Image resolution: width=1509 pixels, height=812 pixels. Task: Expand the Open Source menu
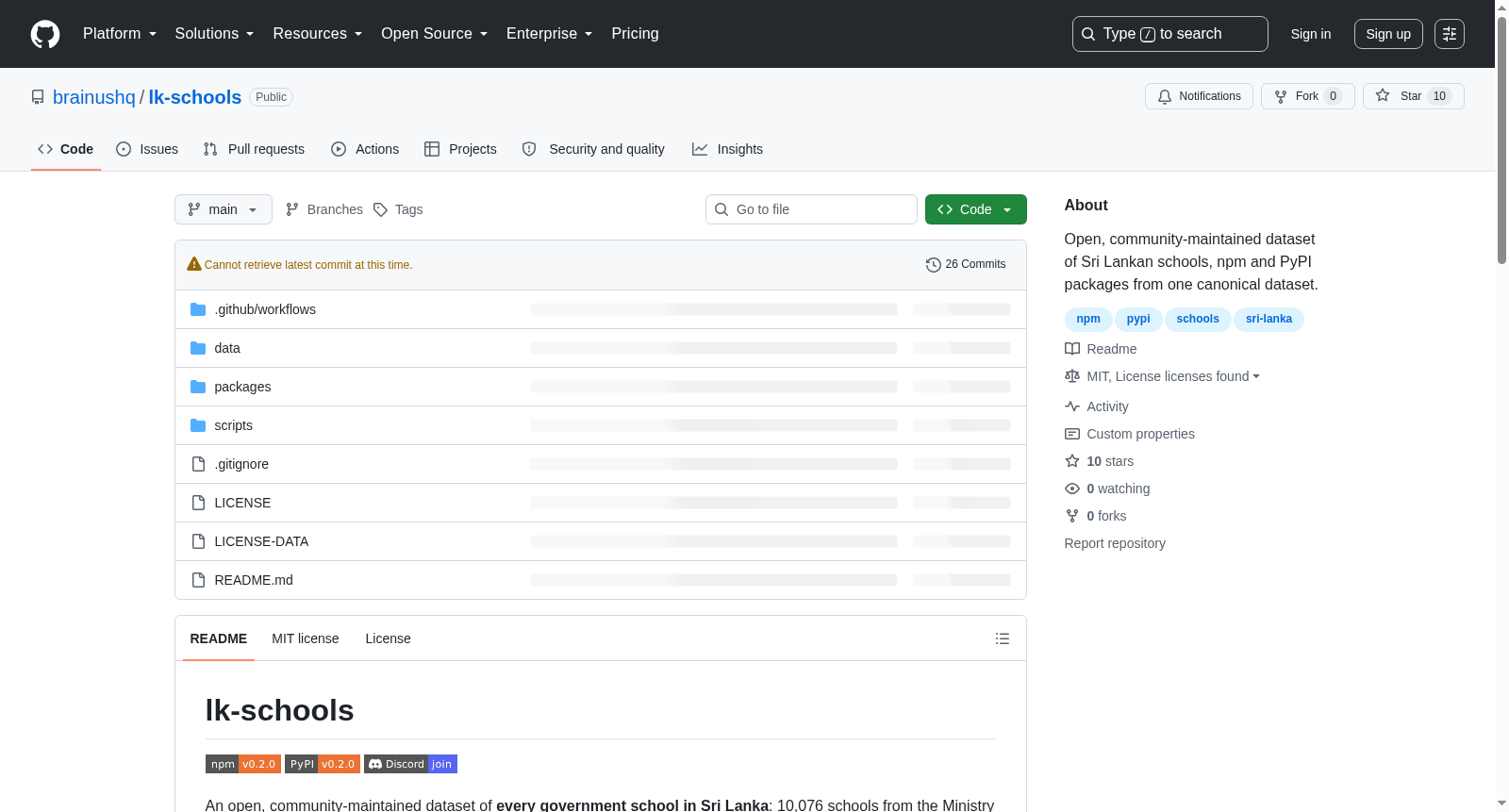pos(435,34)
